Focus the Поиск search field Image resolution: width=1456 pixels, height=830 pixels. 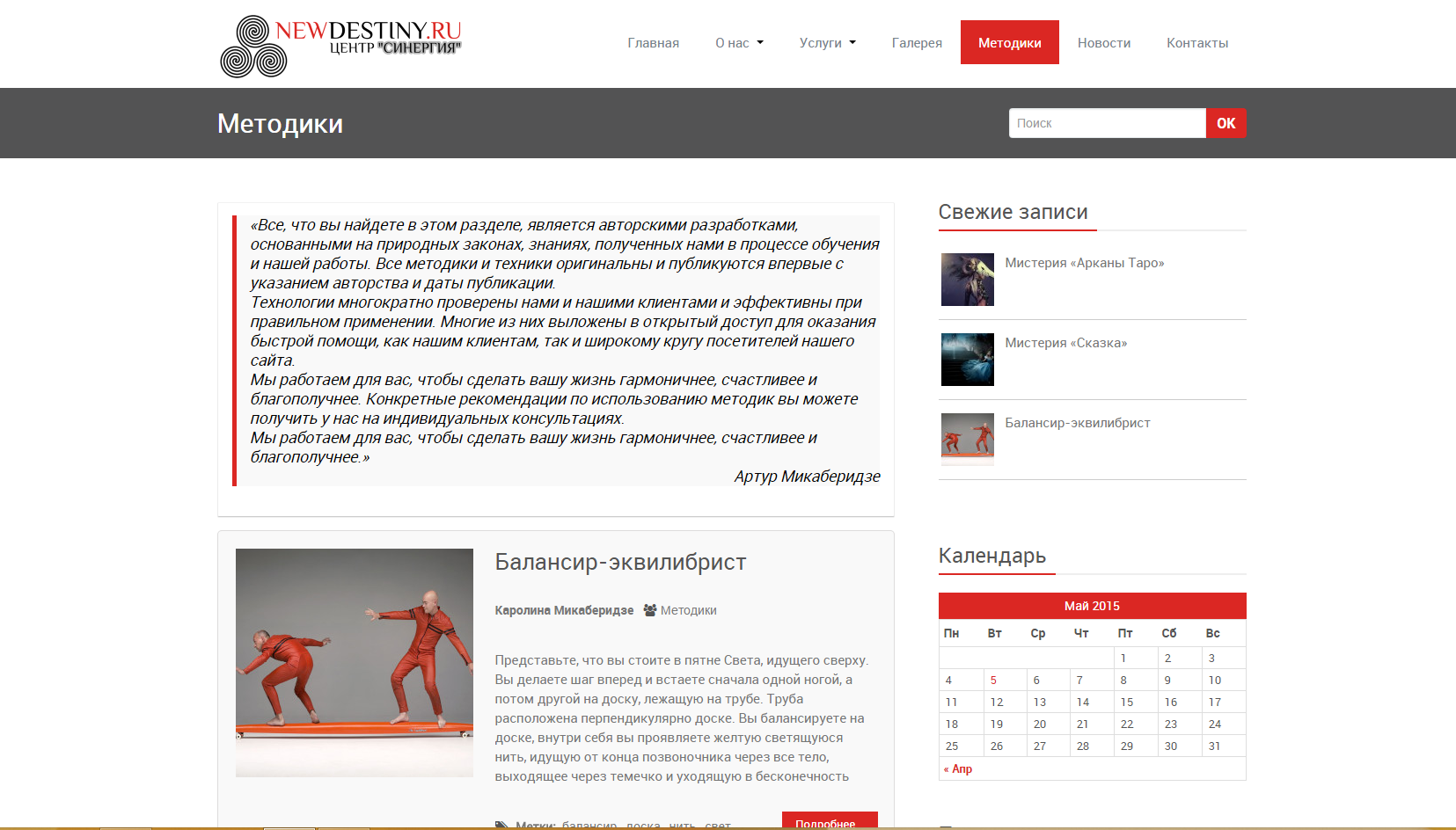1107,123
